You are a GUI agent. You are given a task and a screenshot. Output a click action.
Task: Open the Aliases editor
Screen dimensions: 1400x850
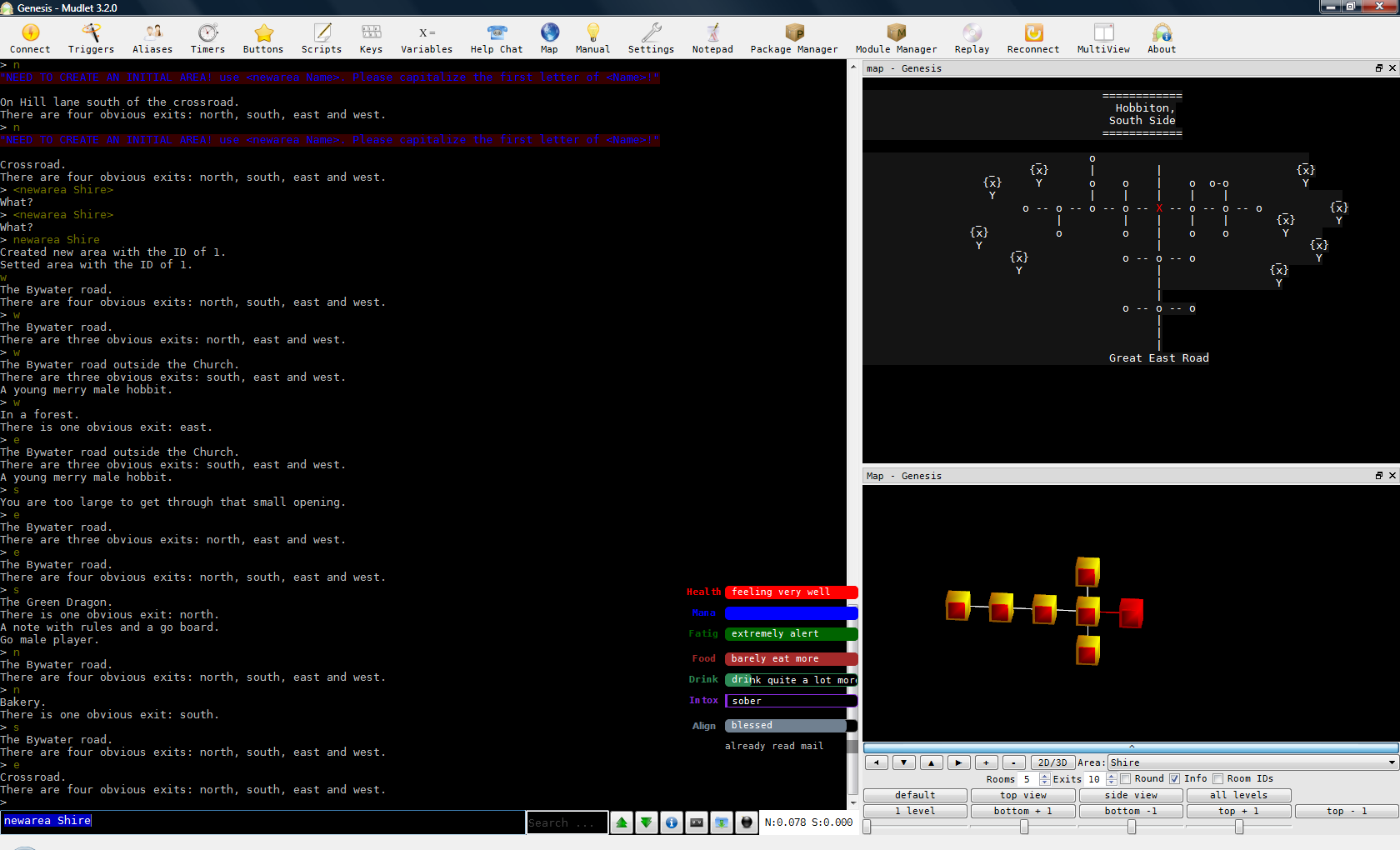point(152,38)
